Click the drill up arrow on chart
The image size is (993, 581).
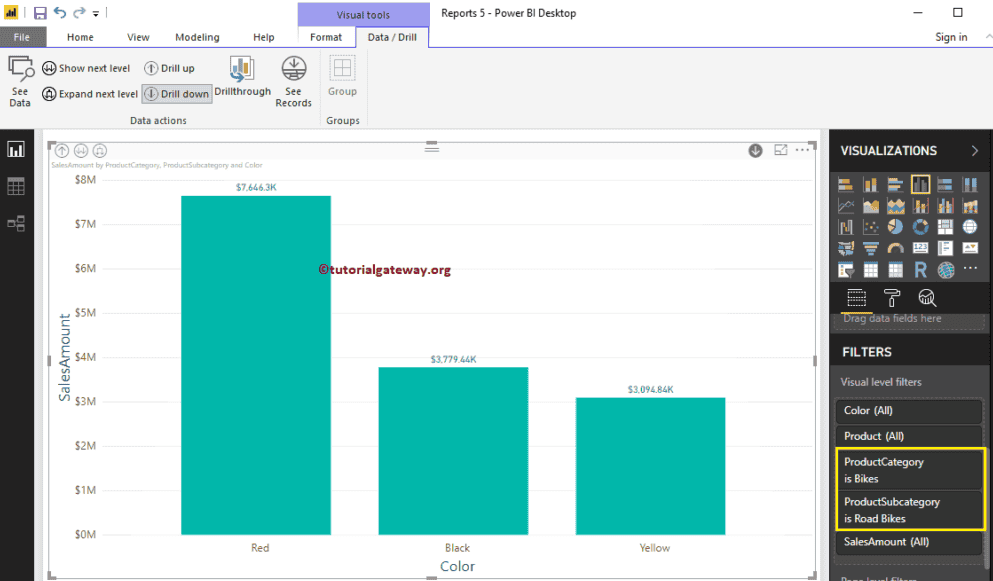62,151
